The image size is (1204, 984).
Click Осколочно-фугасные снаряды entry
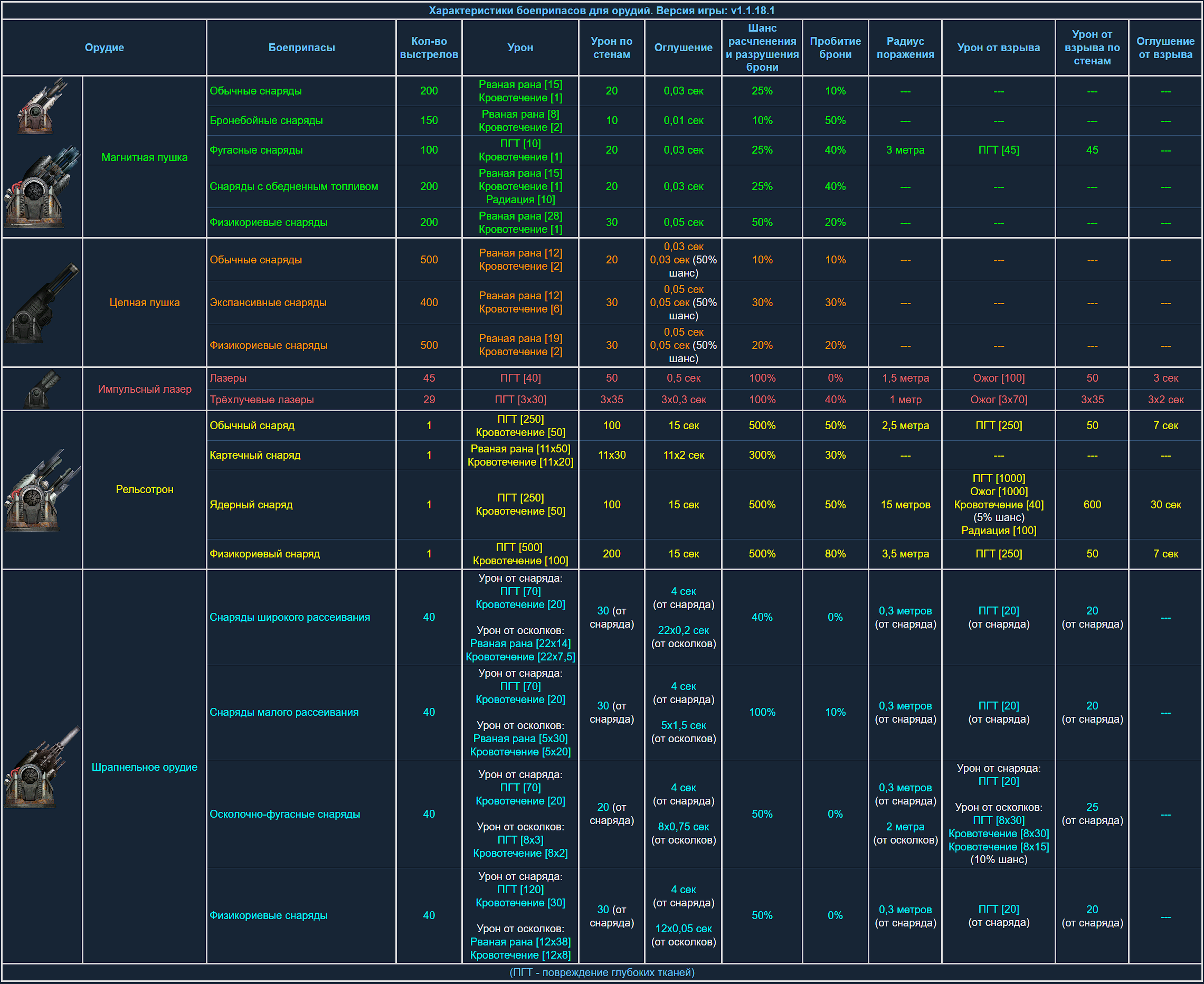coord(285,814)
